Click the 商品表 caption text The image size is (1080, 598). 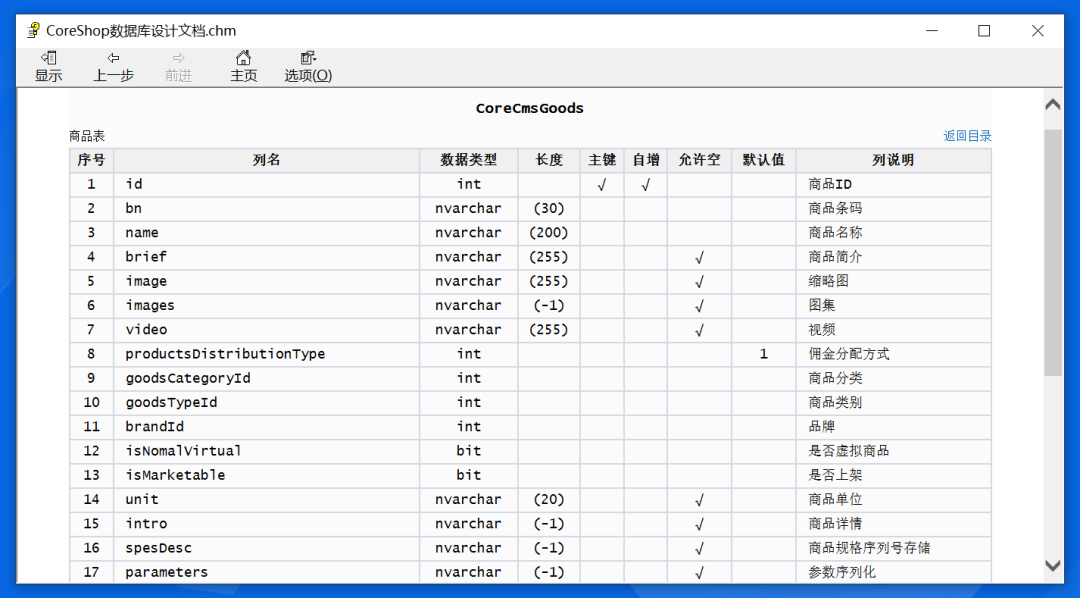coord(87,136)
